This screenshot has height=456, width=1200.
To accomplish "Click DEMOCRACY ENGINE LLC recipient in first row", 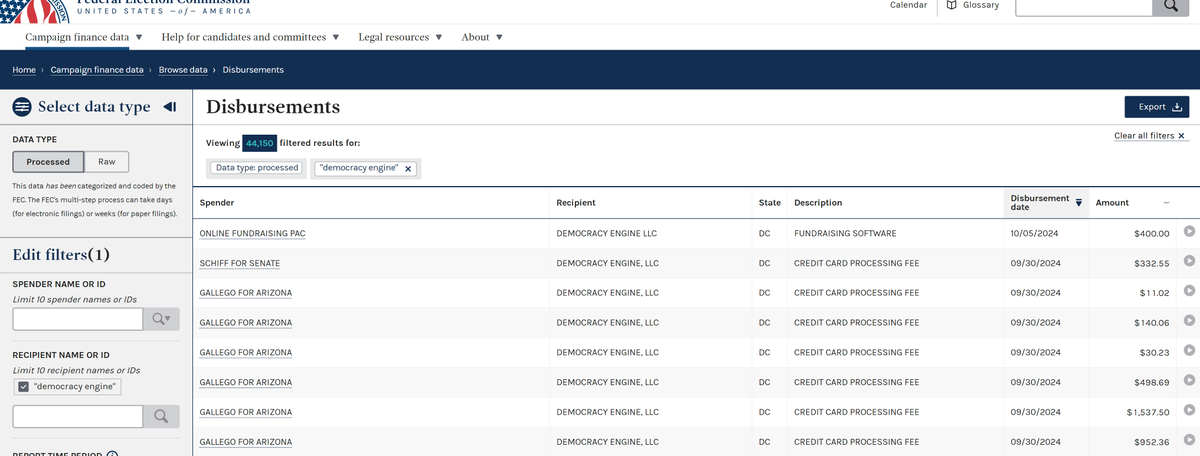I will click(606, 233).
